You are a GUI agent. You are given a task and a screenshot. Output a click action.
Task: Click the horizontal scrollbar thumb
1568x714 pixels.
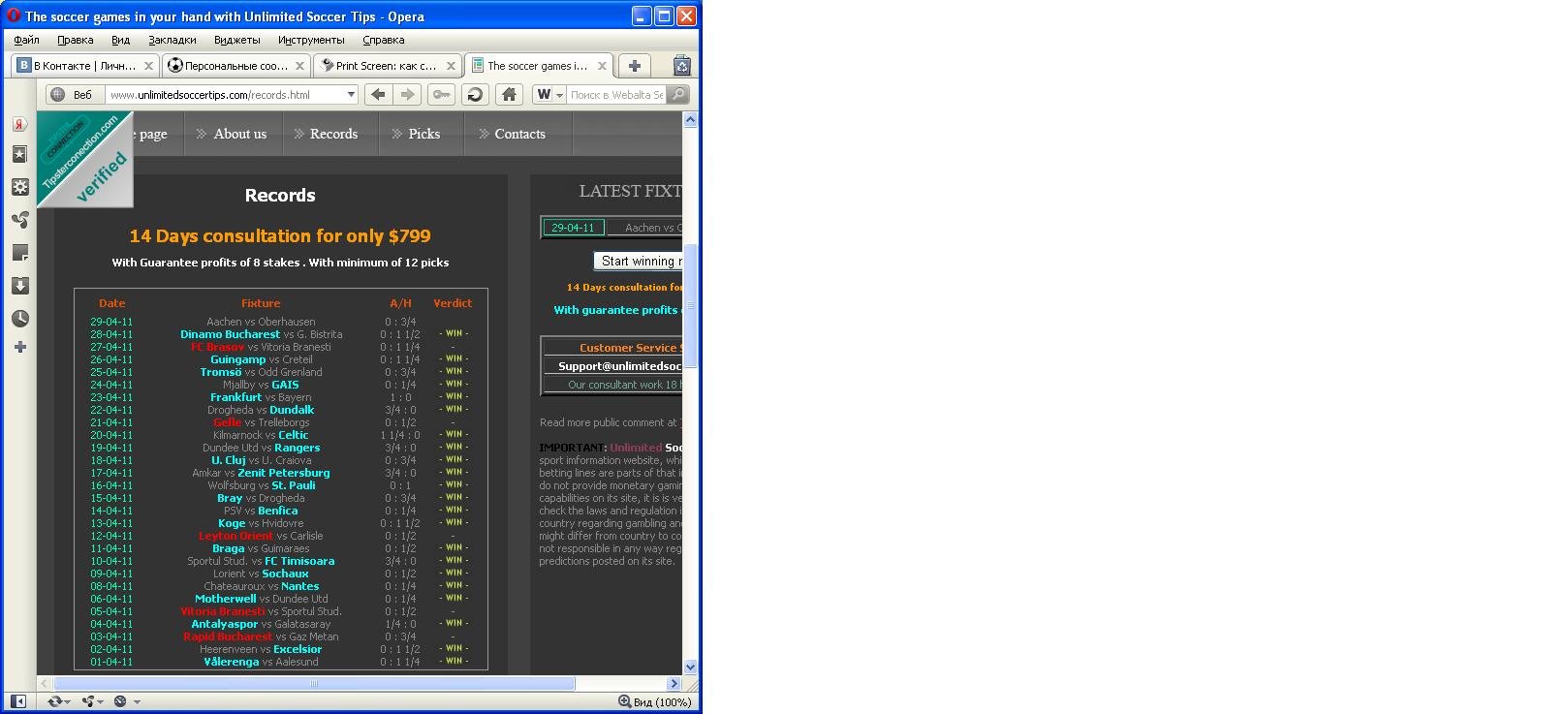313,683
